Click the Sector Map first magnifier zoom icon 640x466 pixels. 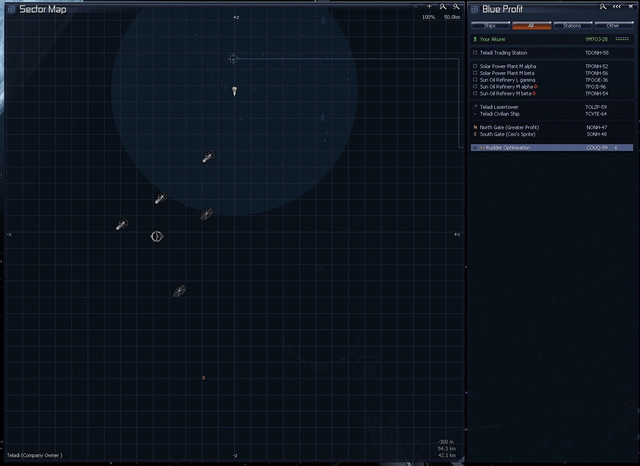tap(443, 7)
